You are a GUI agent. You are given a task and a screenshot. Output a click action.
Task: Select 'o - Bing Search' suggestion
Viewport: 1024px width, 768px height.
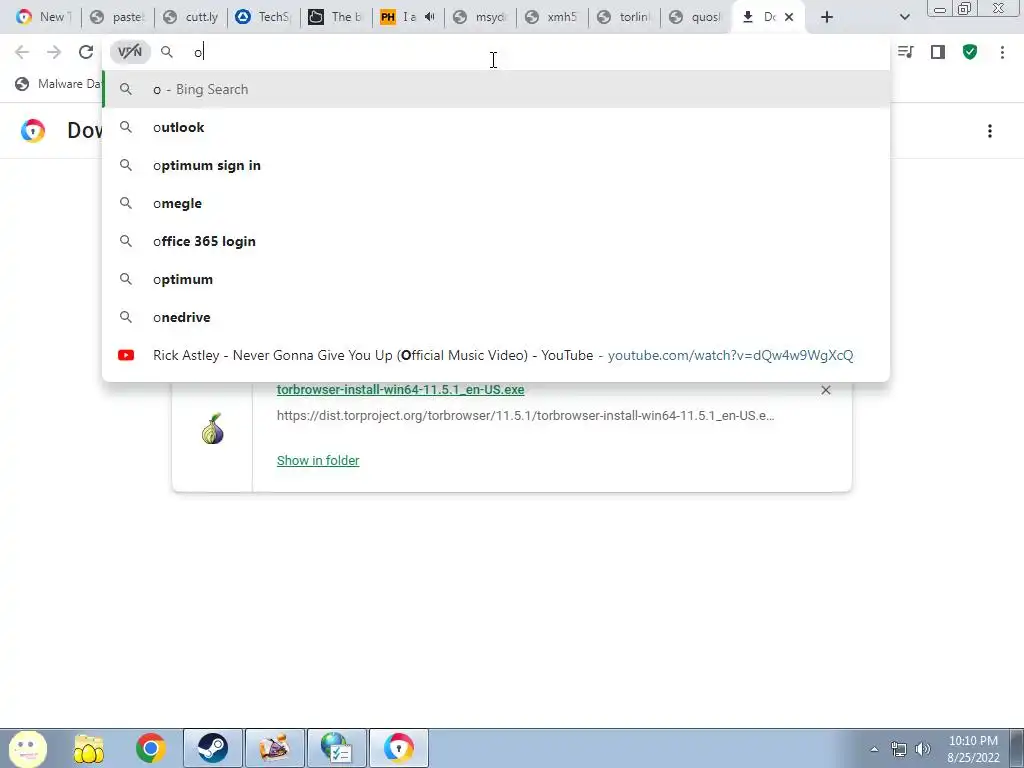coord(496,89)
